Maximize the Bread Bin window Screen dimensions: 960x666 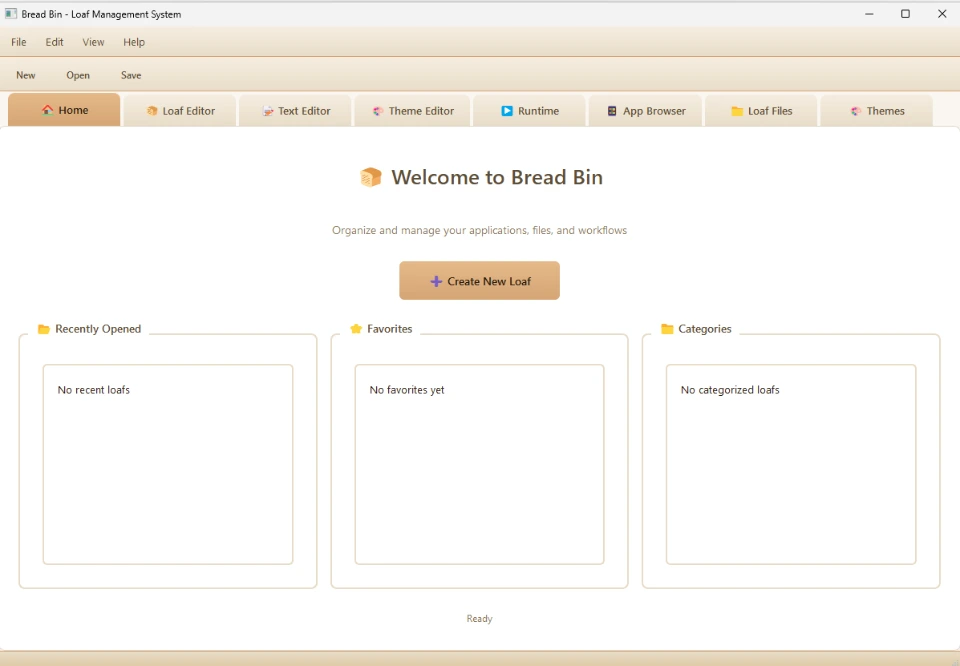pos(906,13)
